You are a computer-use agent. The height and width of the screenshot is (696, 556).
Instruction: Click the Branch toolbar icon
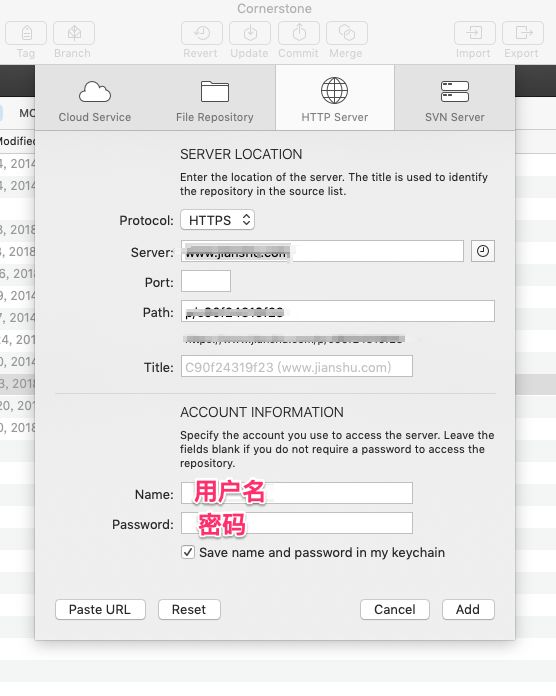[x=74, y=33]
